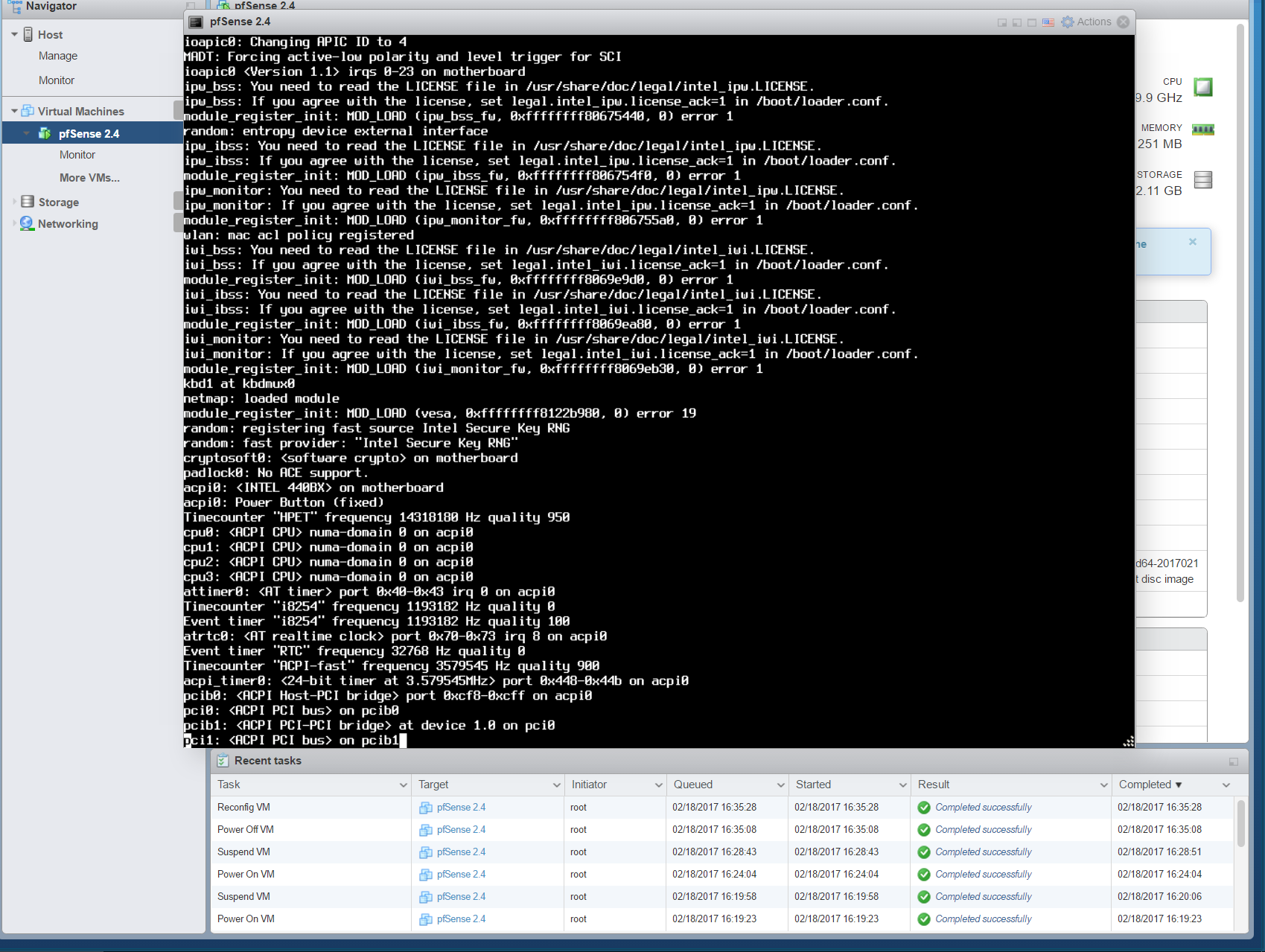Expand the Storage tree node

coord(14,202)
